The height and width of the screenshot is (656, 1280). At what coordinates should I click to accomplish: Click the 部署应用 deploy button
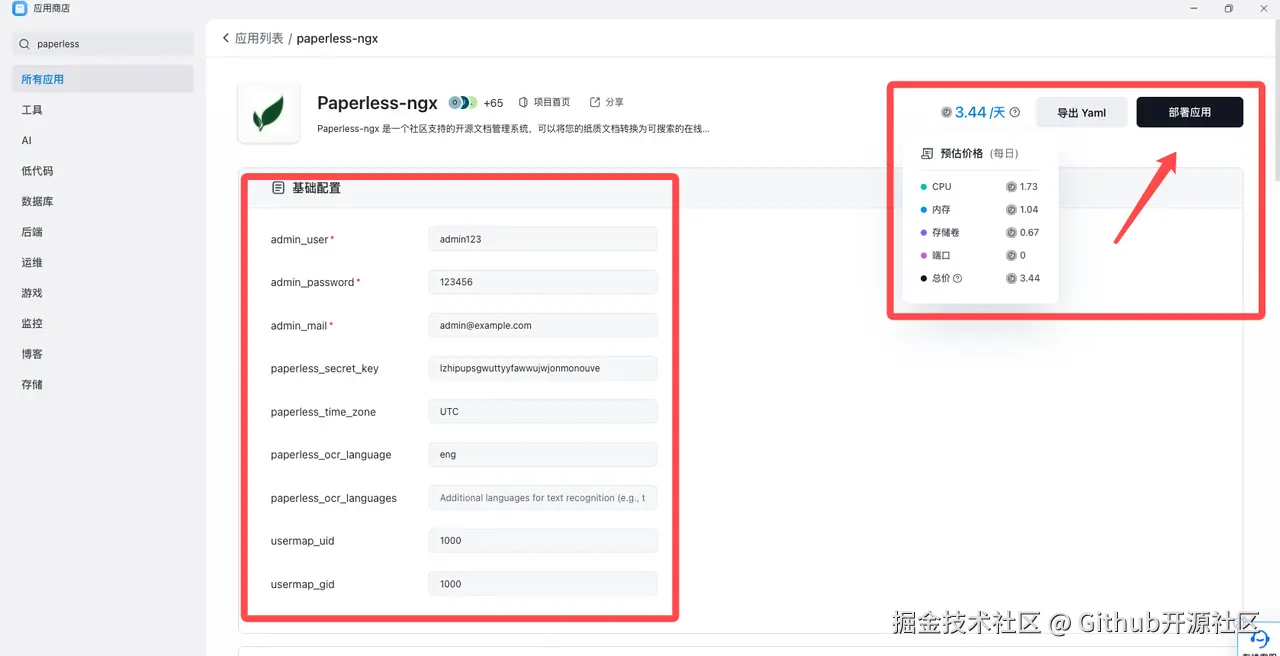tap(1189, 112)
